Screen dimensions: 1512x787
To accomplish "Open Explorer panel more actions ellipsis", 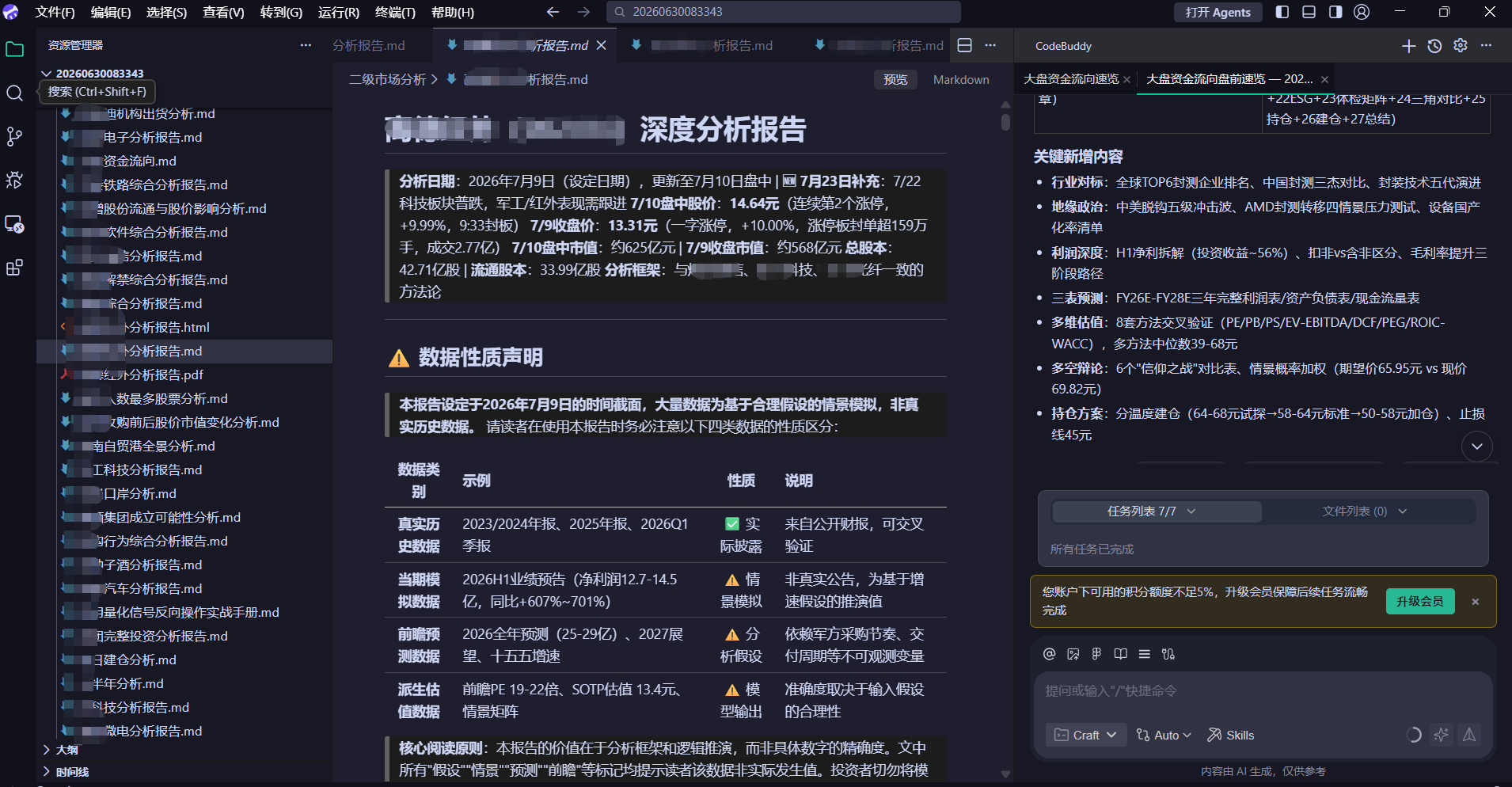I will point(306,45).
